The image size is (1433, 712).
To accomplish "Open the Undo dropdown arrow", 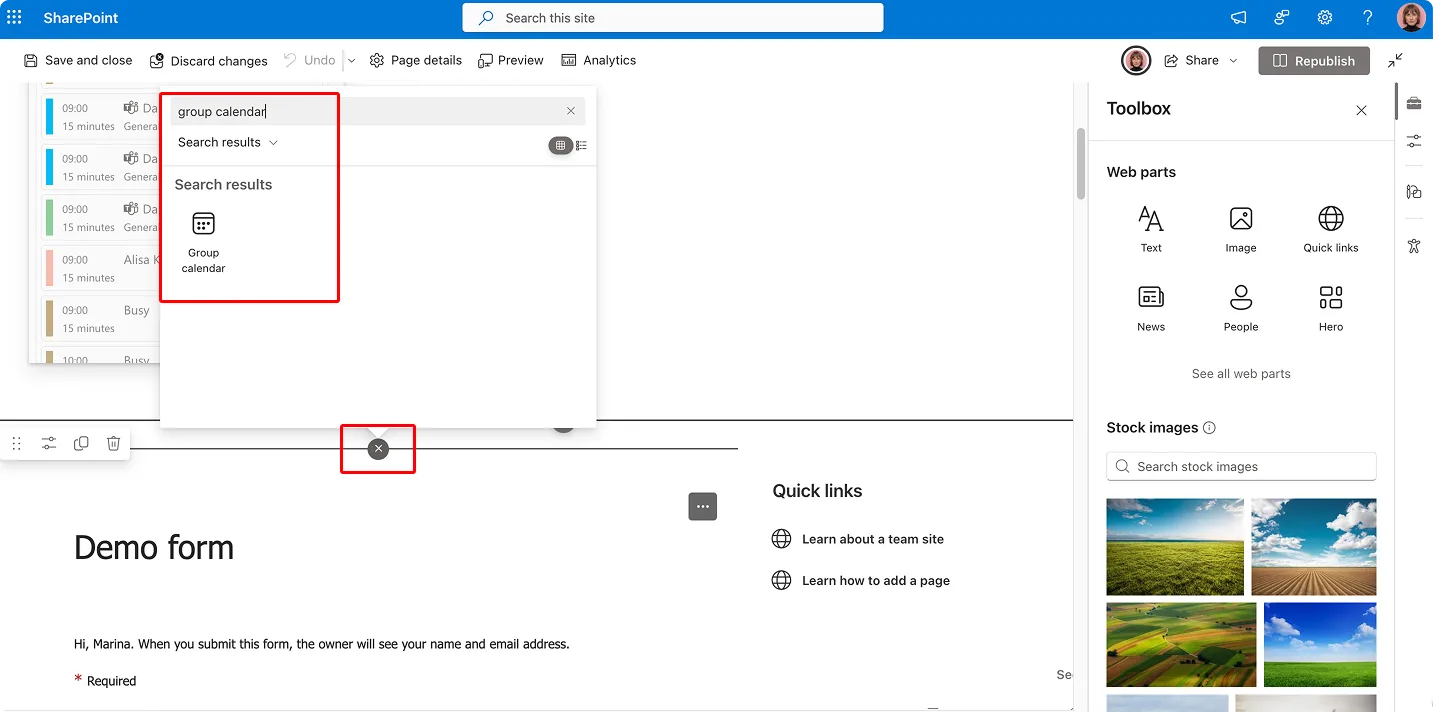I will pos(351,60).
